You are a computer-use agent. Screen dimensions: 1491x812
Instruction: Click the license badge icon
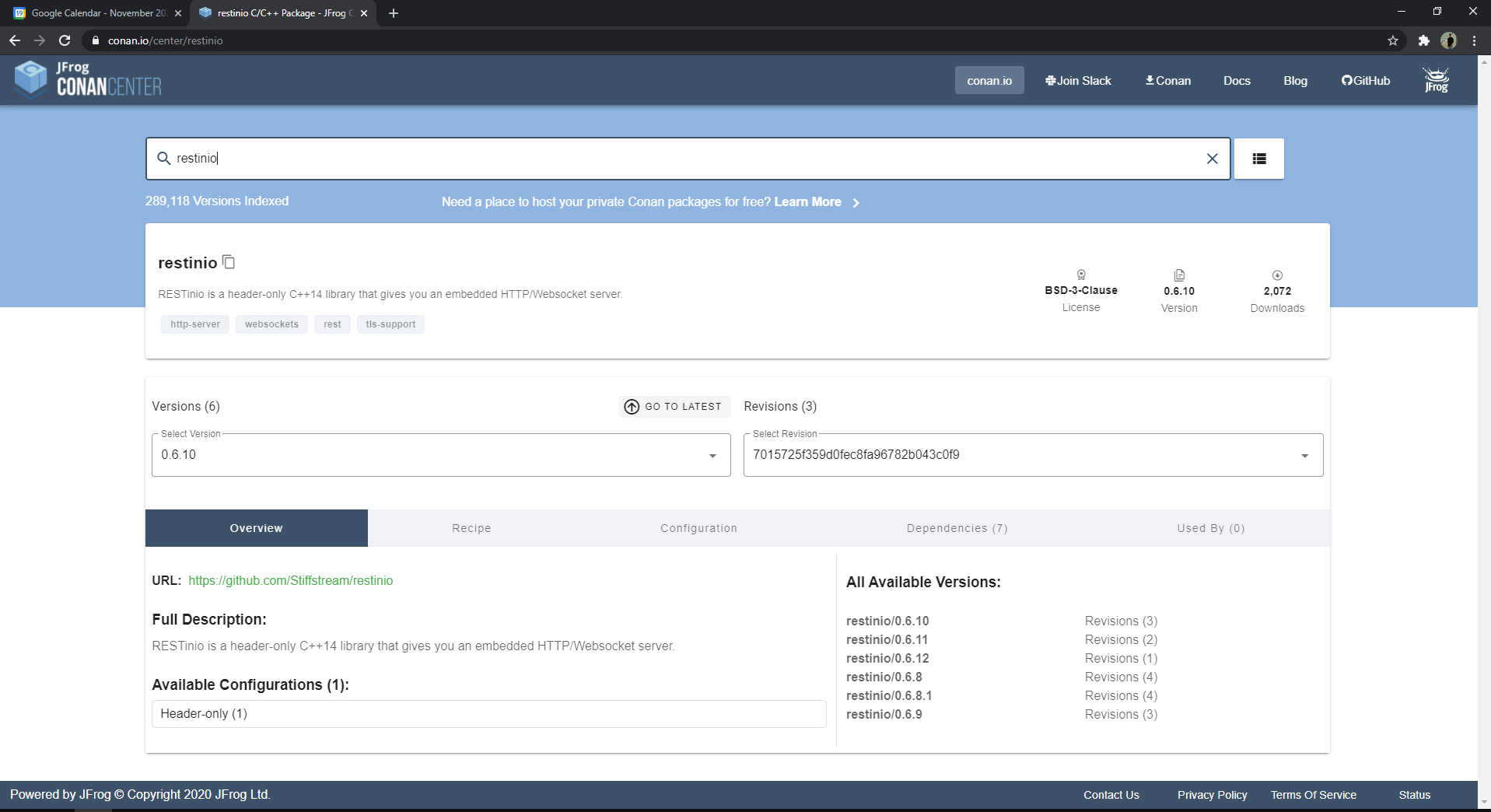1081,275
